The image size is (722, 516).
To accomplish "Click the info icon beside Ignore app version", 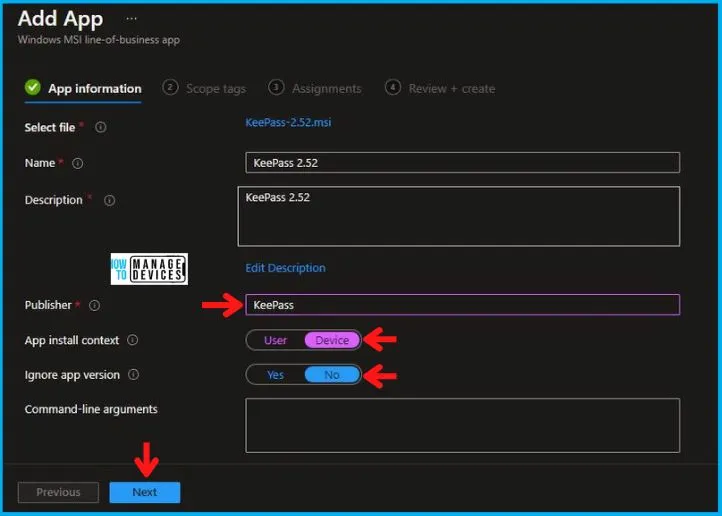I will click(x=134, y=375).
